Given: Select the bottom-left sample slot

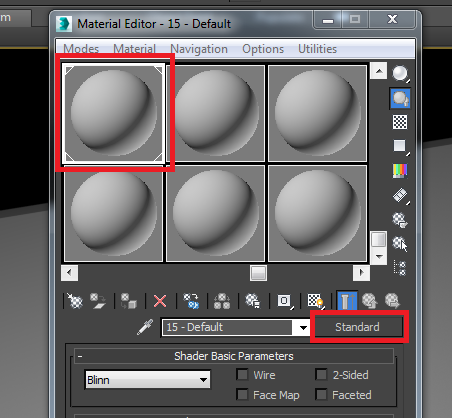Looking at the screenshot, I should [114, 213].
